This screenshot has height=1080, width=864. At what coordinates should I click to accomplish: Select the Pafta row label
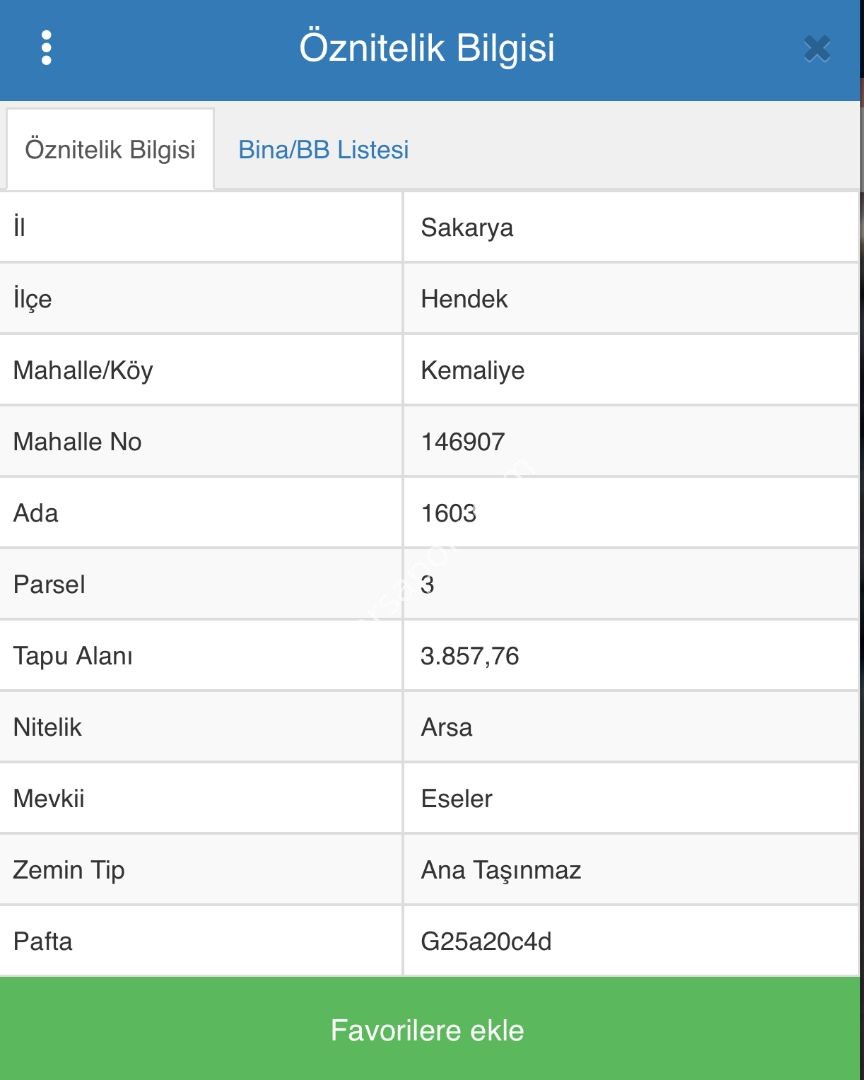[43, 942]
